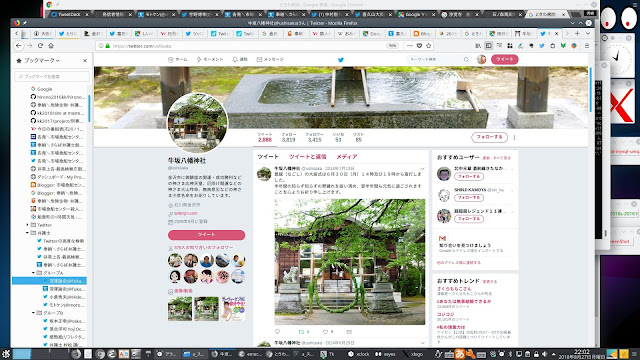Open Gmail contacts import link (他のアドレス帳)
The height and width of the screenshot is (360, 640).
tap(458, 262)
